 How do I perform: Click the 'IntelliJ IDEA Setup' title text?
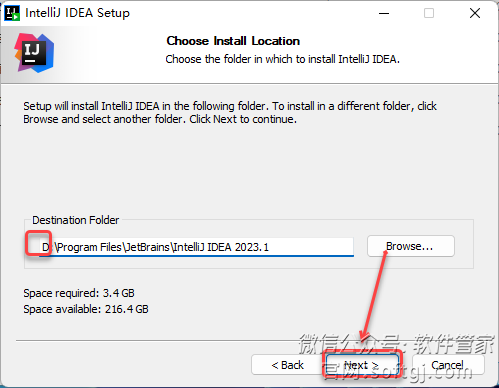pos(77,13)
